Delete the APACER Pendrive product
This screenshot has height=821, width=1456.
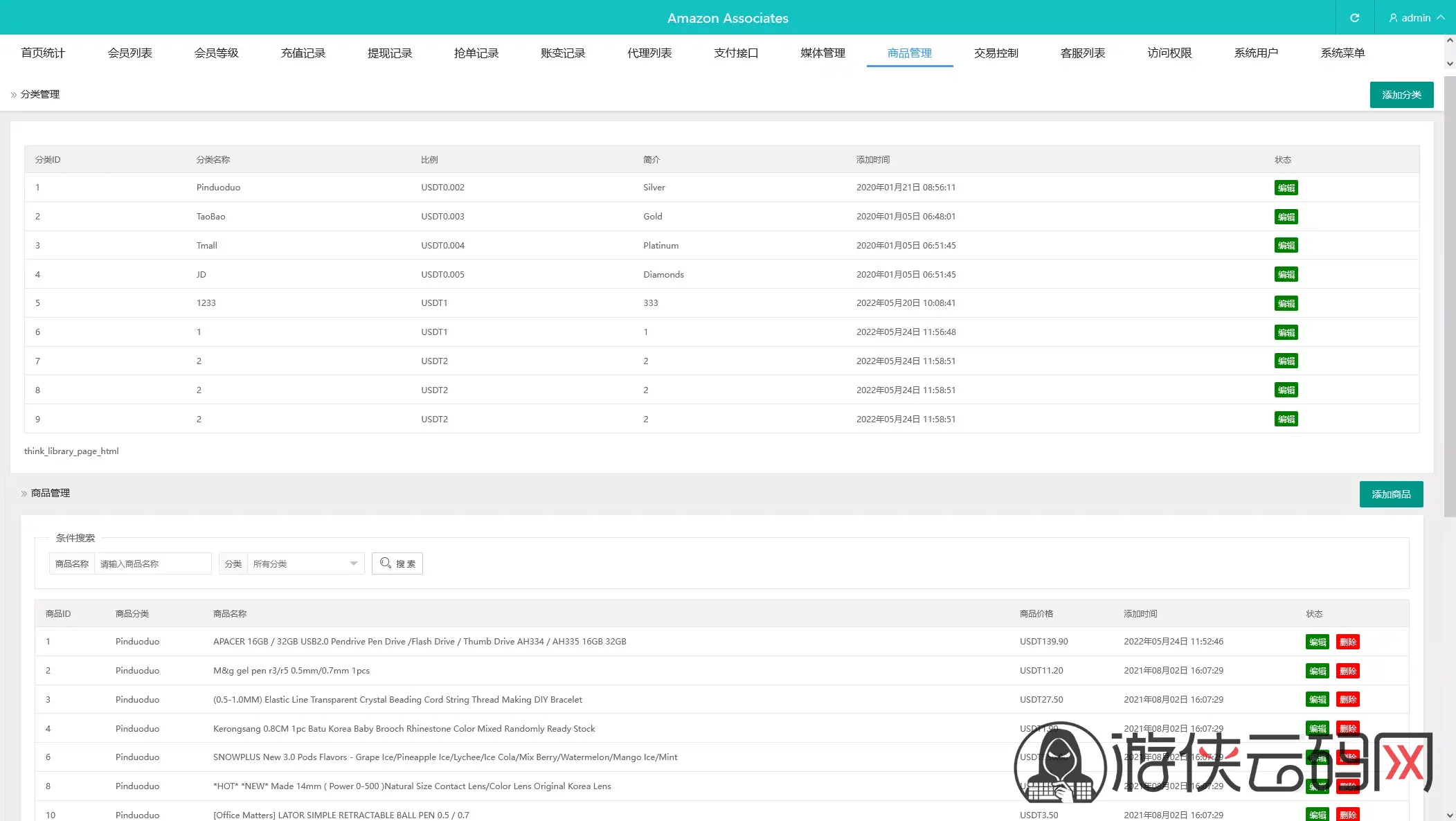click(1347, 642)
